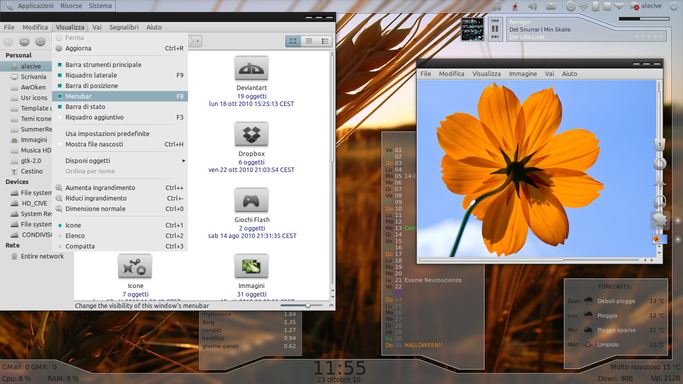Enable Riquadro aggiuntivo option

point(120,117)
